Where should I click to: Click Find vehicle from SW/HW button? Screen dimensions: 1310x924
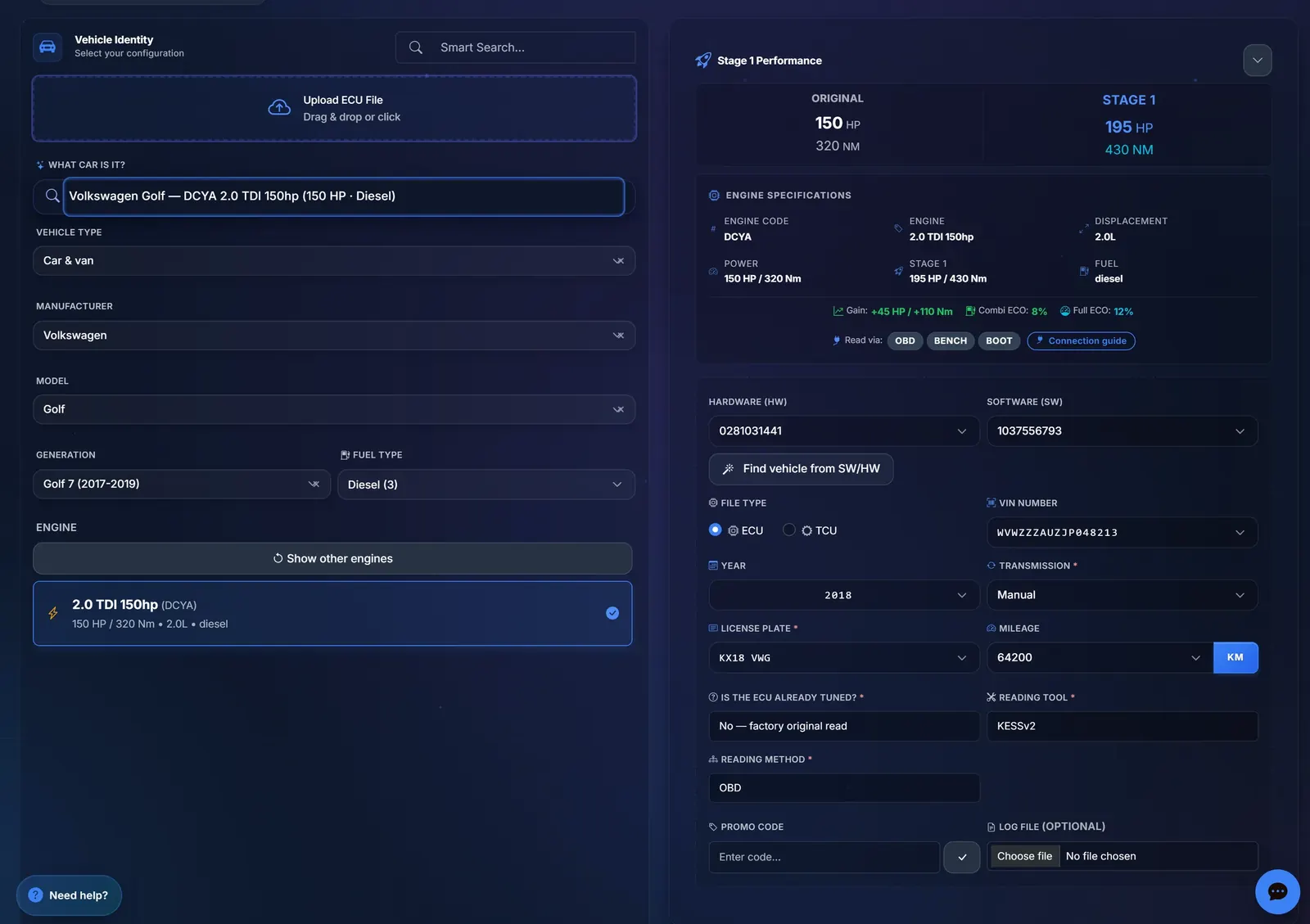pyautogui.click(x=801, y=469)
